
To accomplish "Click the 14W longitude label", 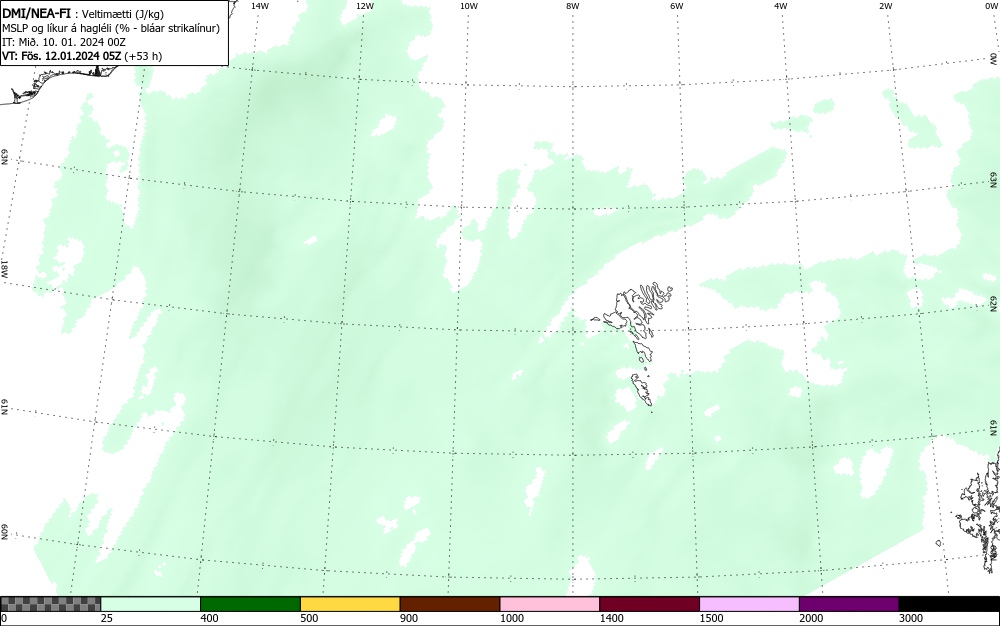I will pos(260,6).
